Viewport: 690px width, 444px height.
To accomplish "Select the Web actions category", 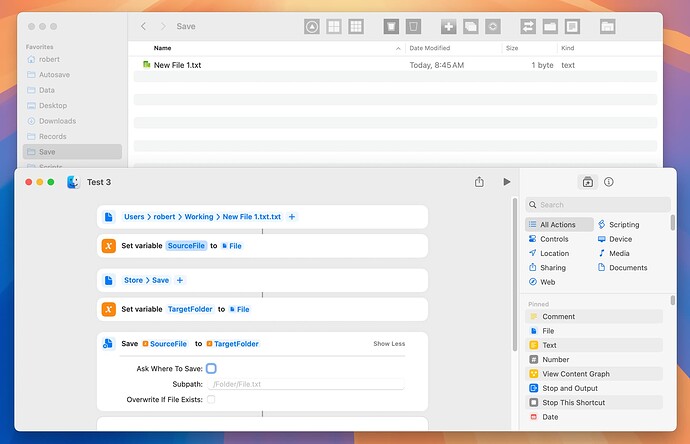I will click(532, 282).
